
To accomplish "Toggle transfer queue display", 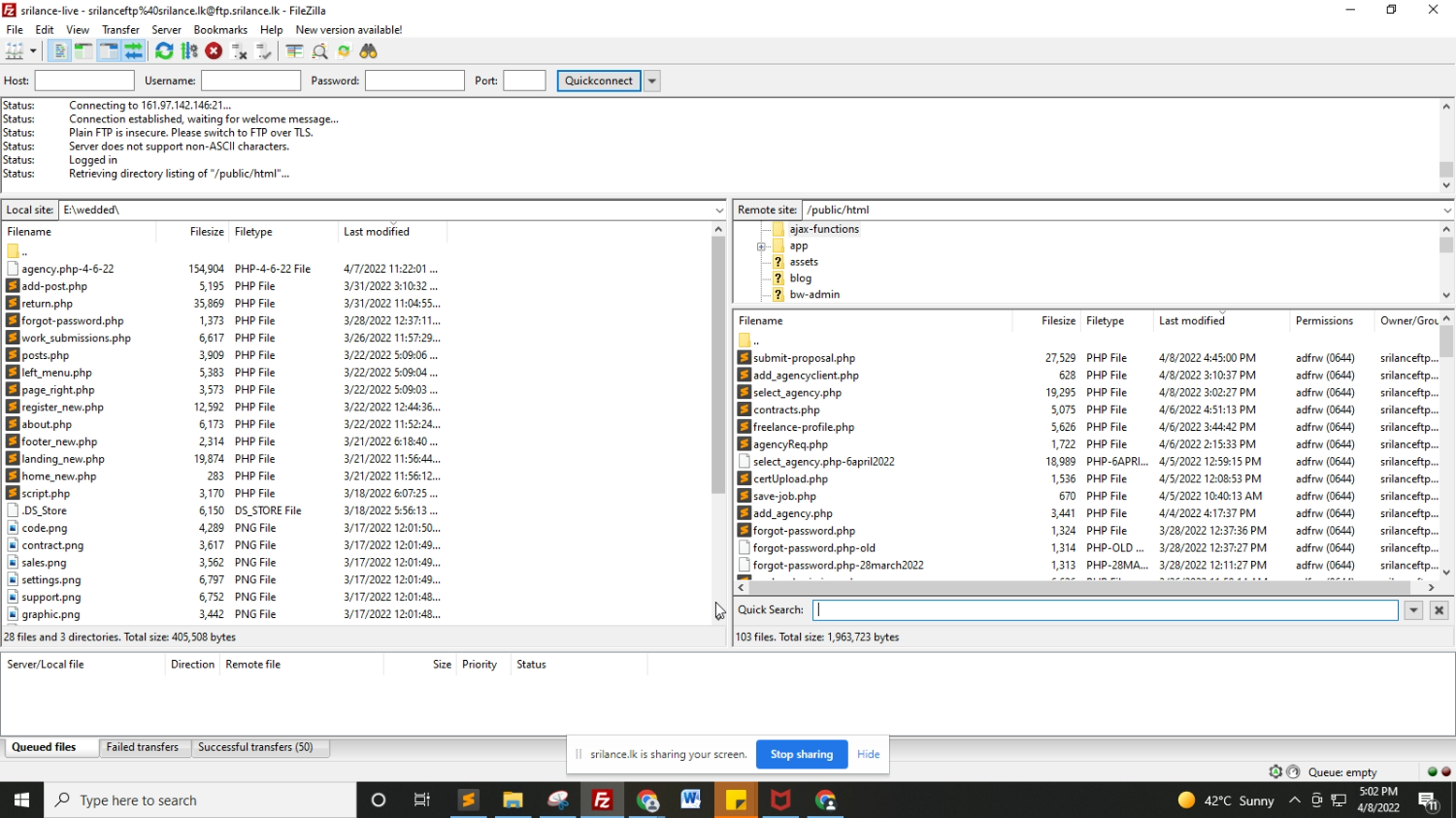I will (134, 51).
